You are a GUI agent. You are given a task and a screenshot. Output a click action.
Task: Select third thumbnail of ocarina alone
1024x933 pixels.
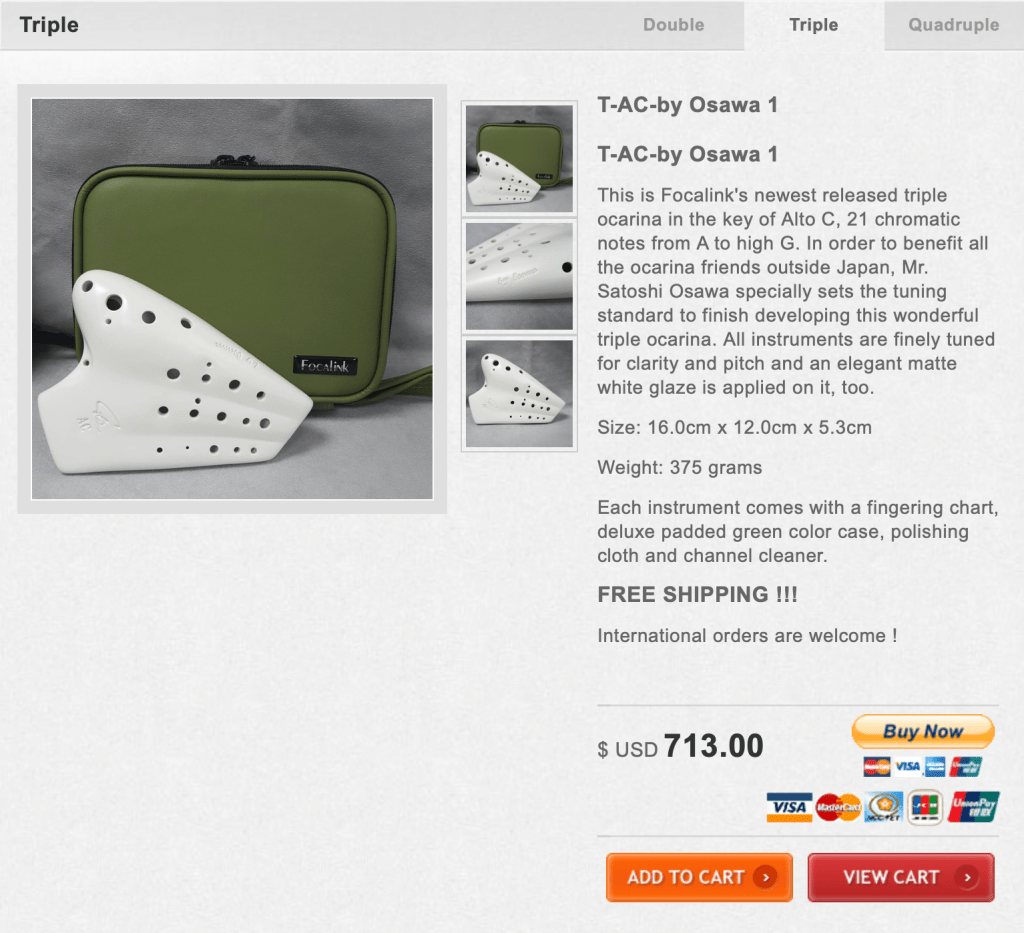[x=519, y=394]
